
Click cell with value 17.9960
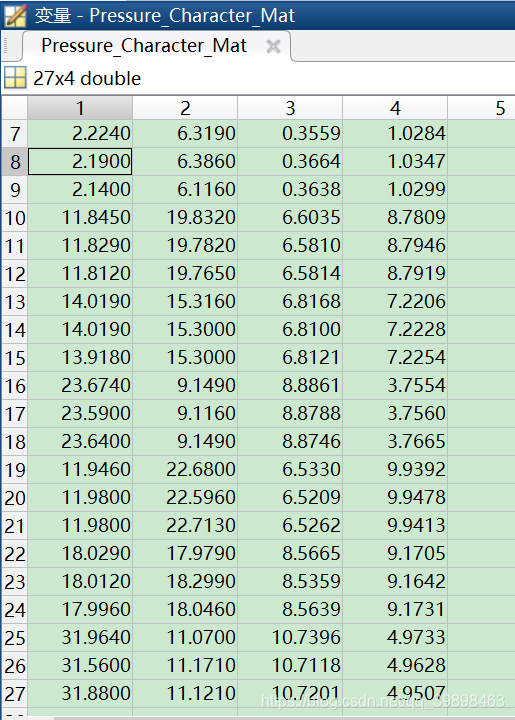80,610
